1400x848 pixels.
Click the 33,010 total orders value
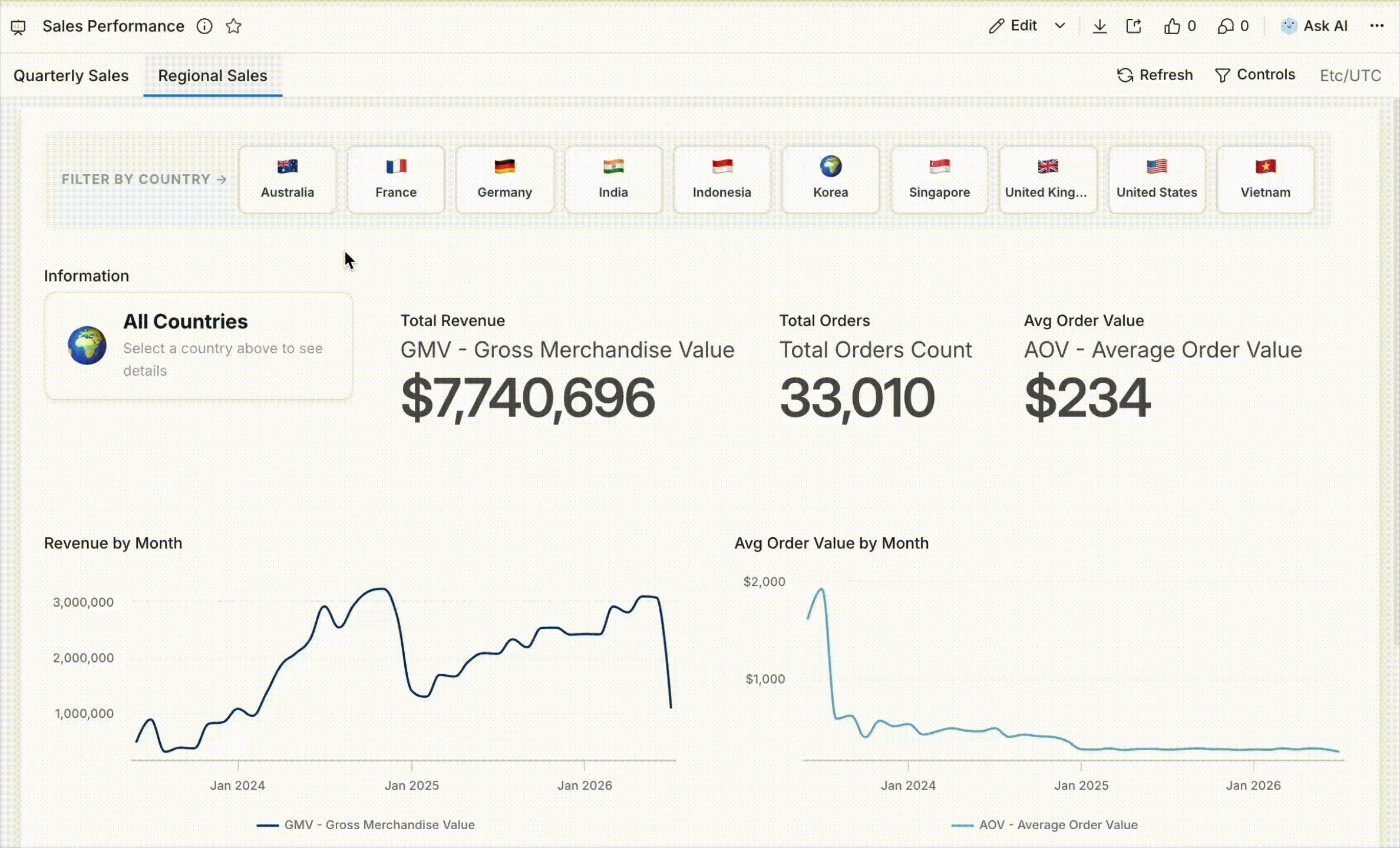click(x=857, y=399)
